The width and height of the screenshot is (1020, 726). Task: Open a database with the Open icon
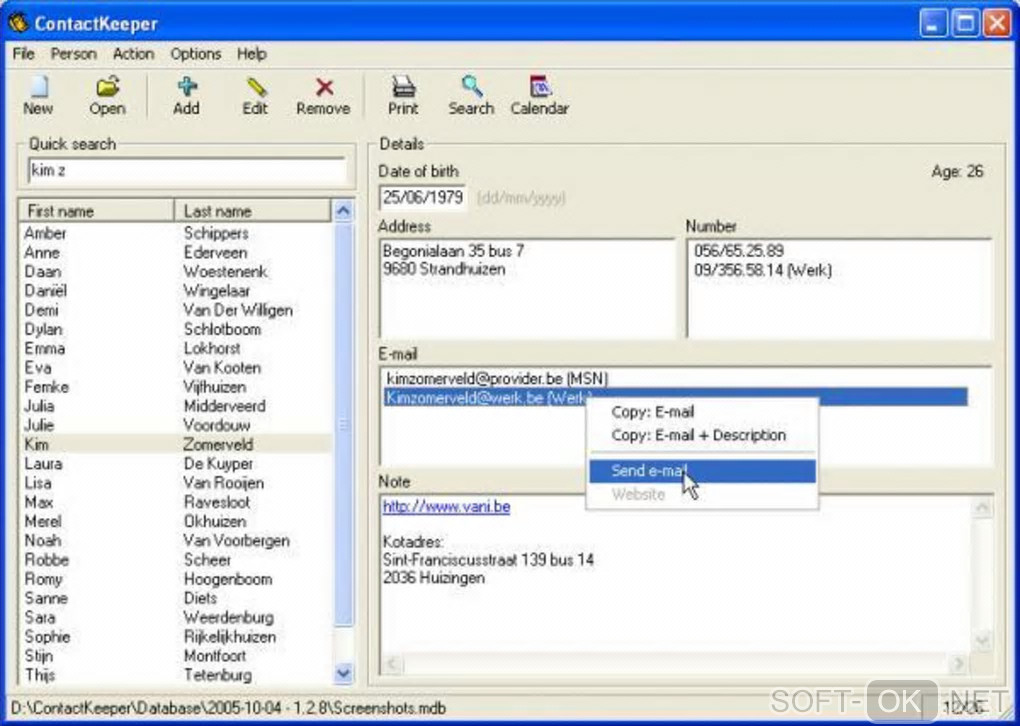(x=107, y=95)
